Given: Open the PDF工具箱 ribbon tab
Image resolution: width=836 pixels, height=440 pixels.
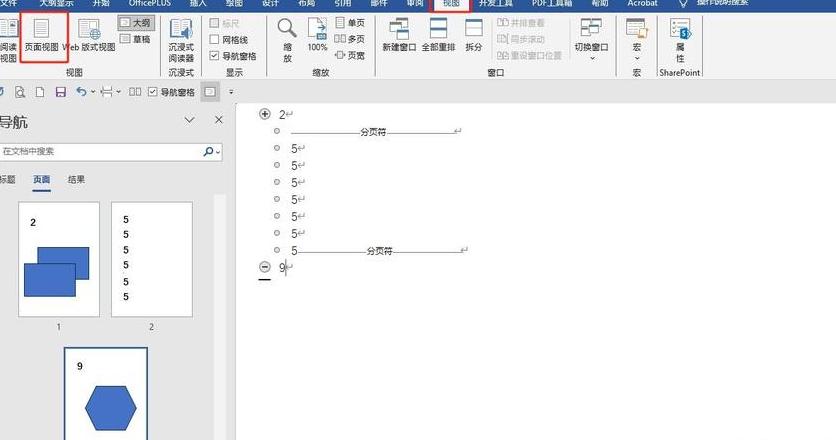Looking at the screenshot, I should [x=552, y=3].
